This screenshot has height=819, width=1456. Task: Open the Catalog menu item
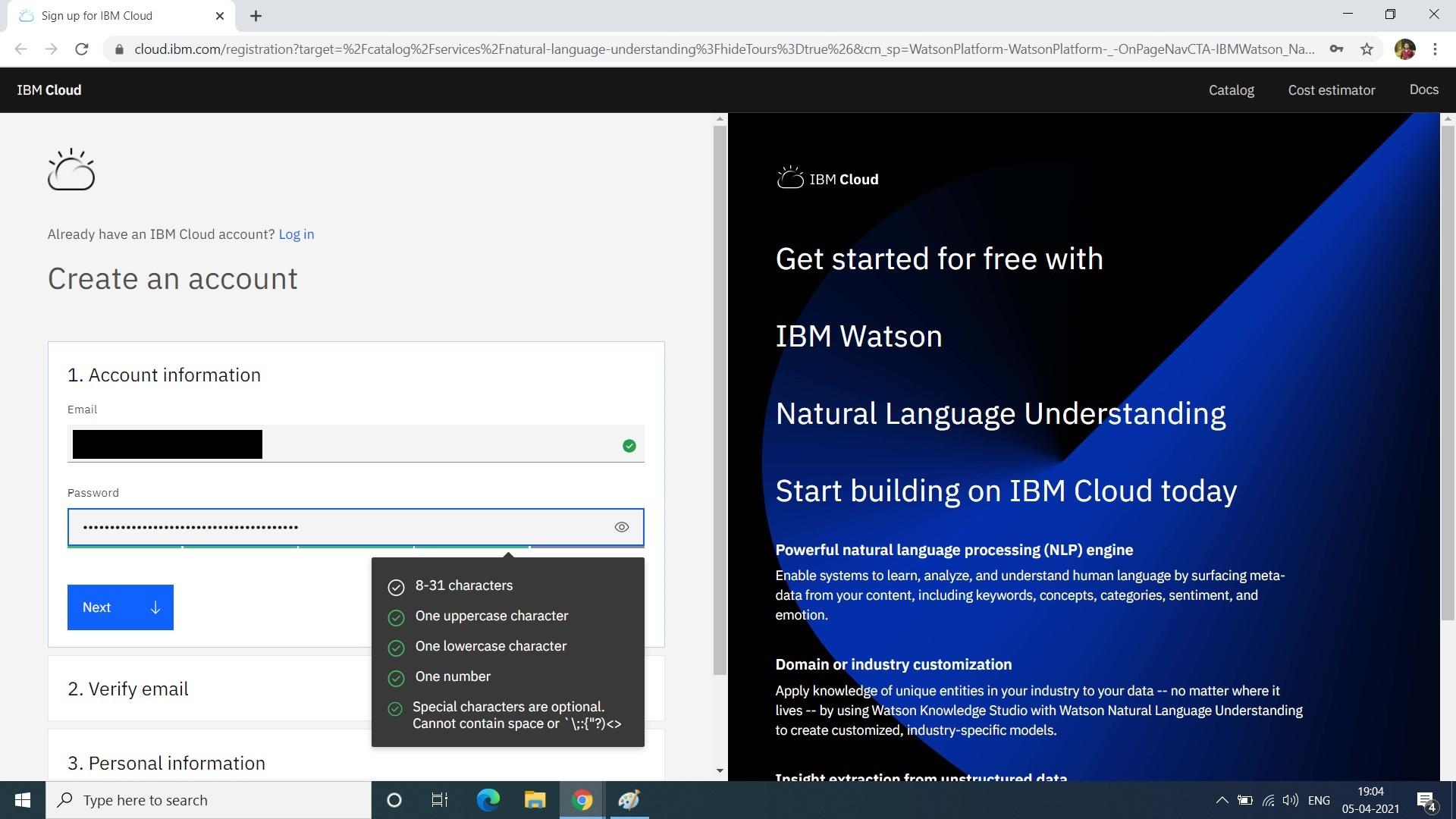1231,90
